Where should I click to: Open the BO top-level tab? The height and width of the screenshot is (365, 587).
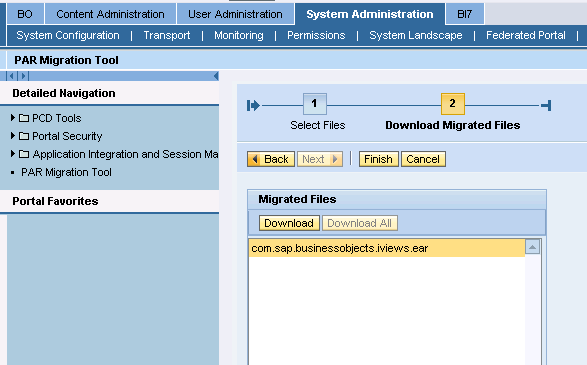click(25, 14)
